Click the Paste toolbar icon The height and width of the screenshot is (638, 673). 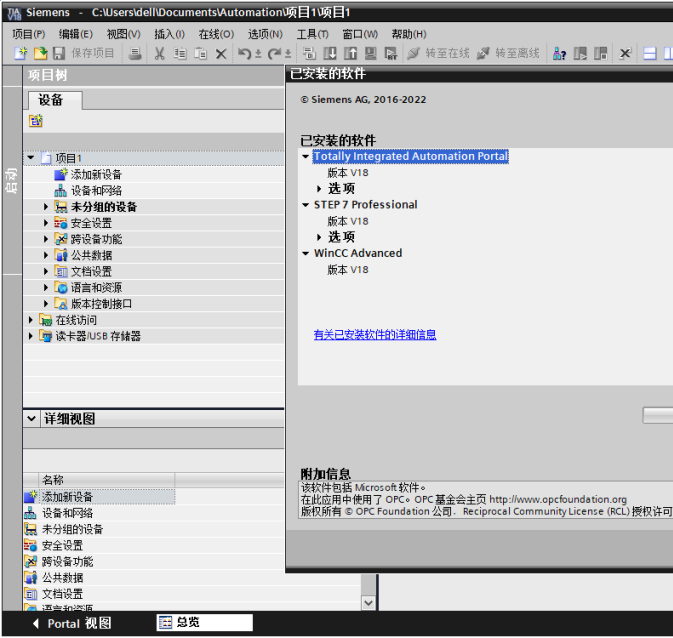(200, 53)
